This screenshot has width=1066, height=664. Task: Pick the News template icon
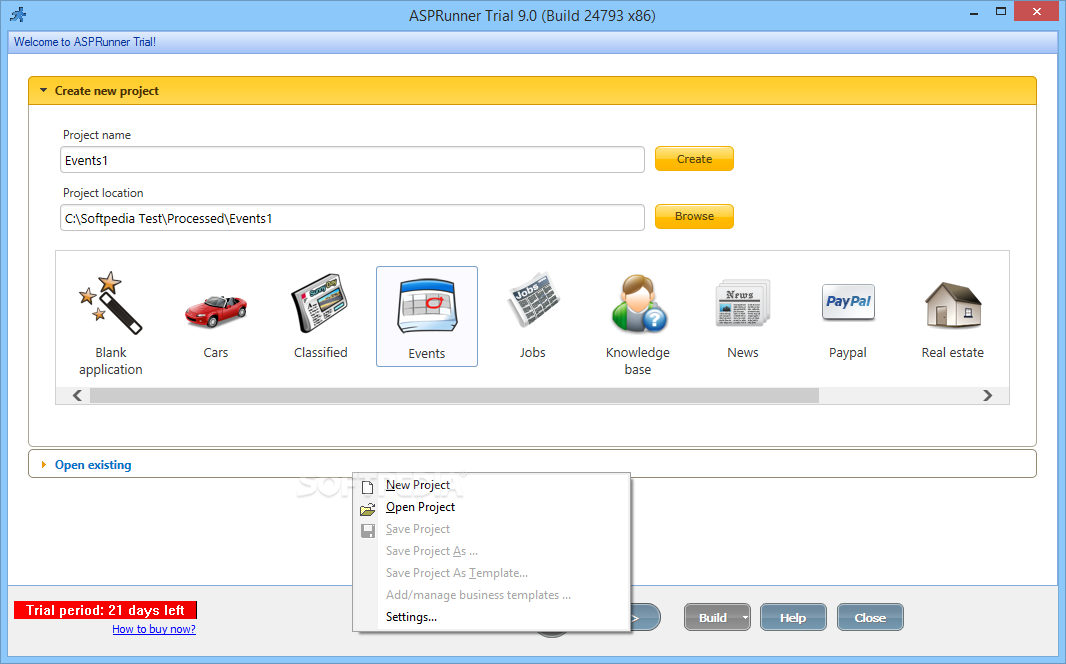point(742,303)
